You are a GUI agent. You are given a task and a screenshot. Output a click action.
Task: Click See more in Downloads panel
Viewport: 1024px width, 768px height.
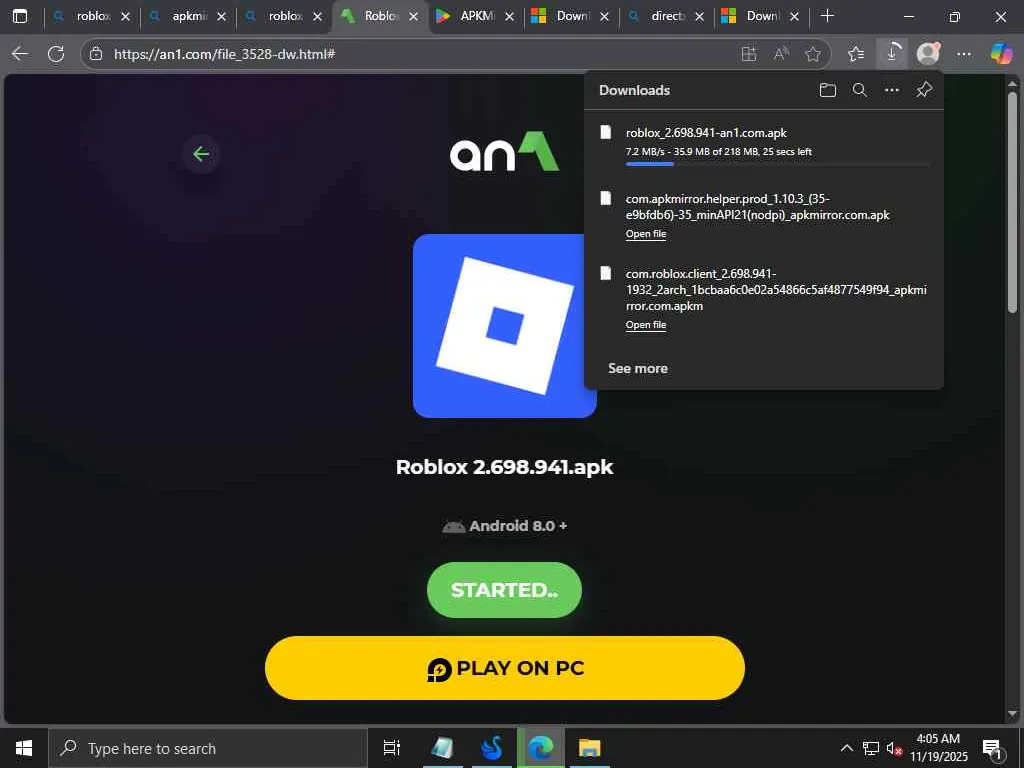click(x=637, y=368)
